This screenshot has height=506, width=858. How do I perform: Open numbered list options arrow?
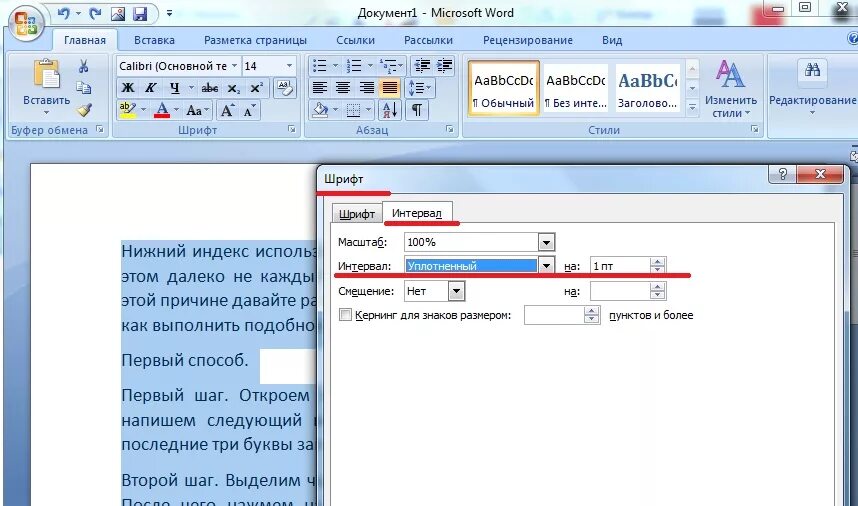pos(370,66)
